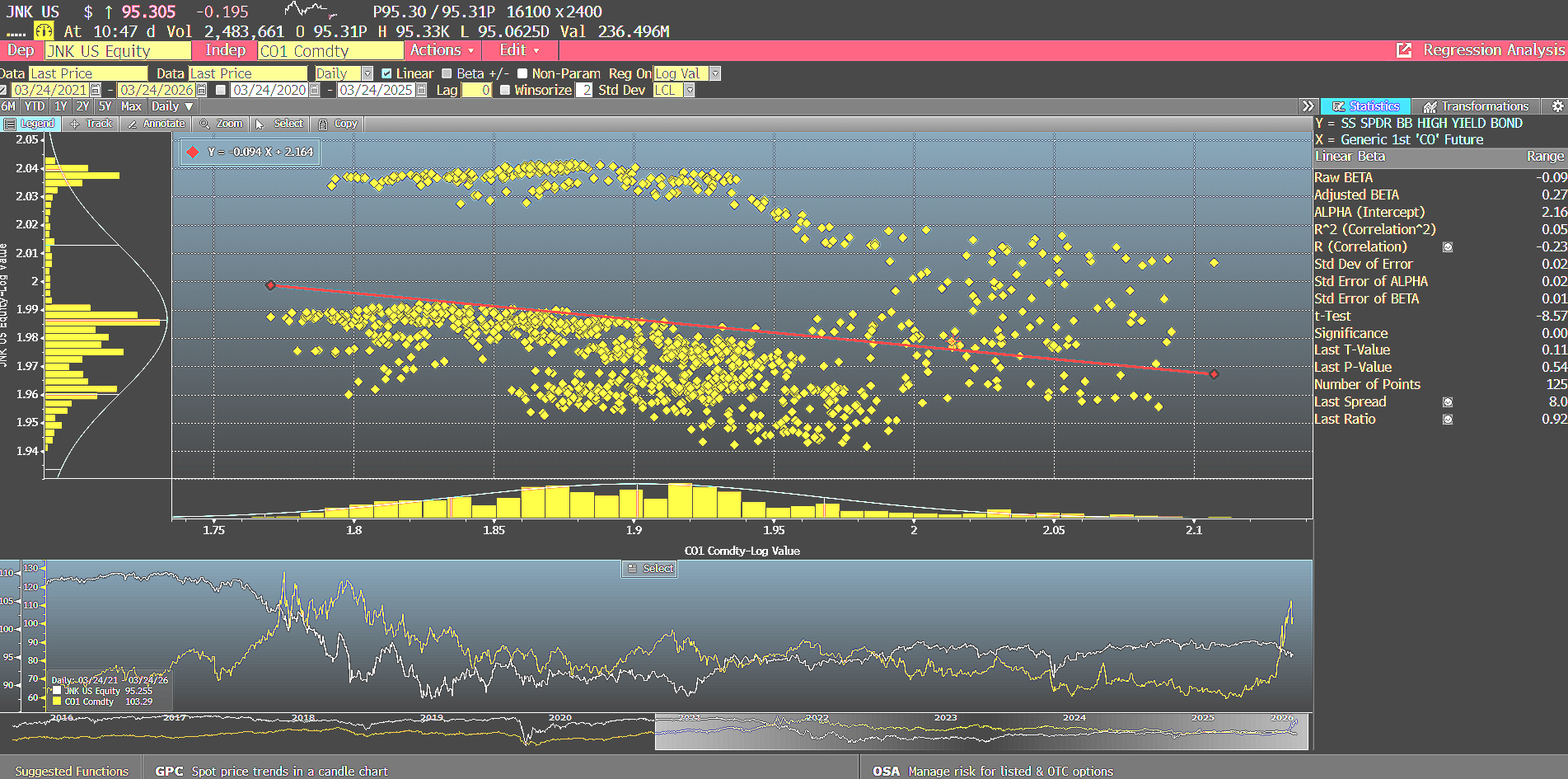
Task: Click the Linear Beta column header
Action: 1350,157
